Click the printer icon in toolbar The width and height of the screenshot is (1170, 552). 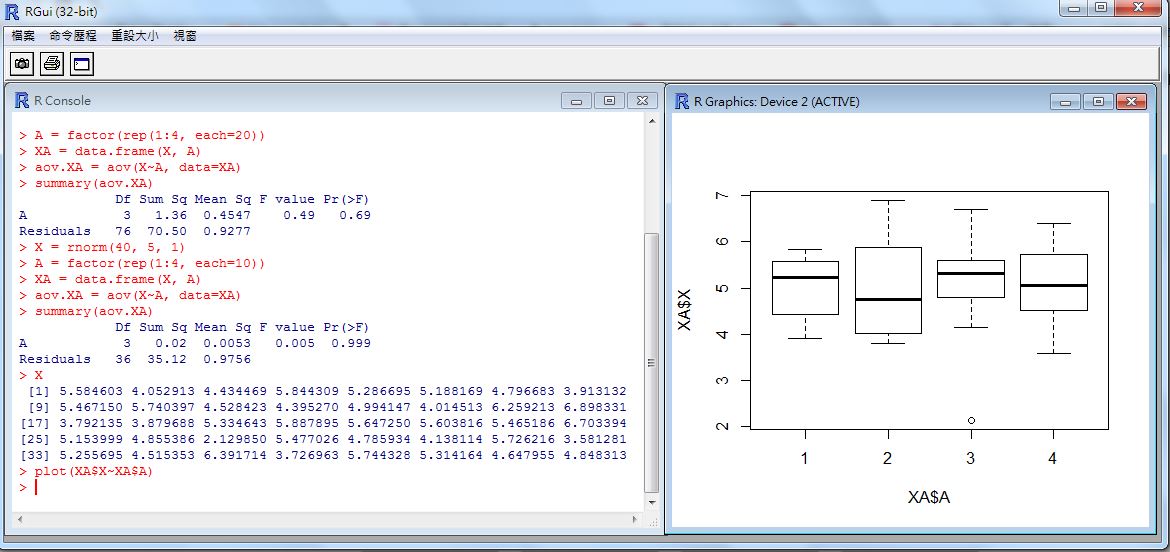click(52, 64)
